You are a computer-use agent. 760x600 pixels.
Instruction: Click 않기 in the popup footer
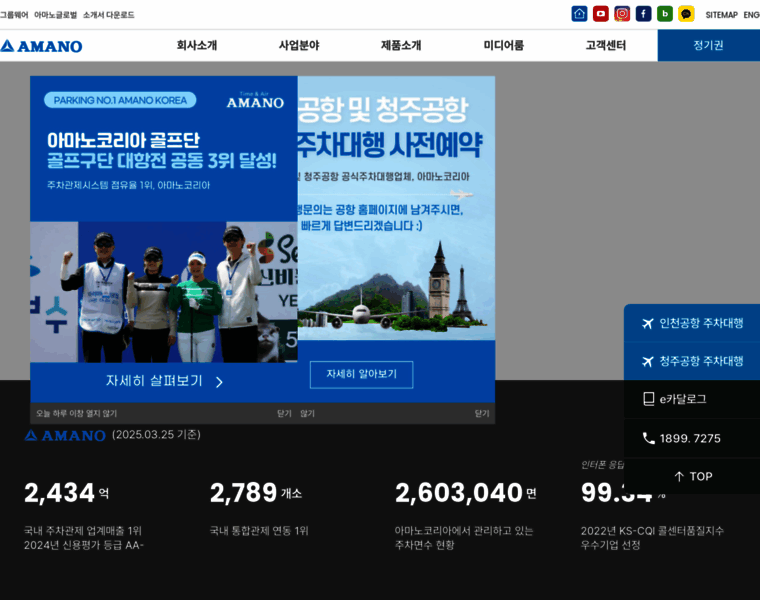307,413
